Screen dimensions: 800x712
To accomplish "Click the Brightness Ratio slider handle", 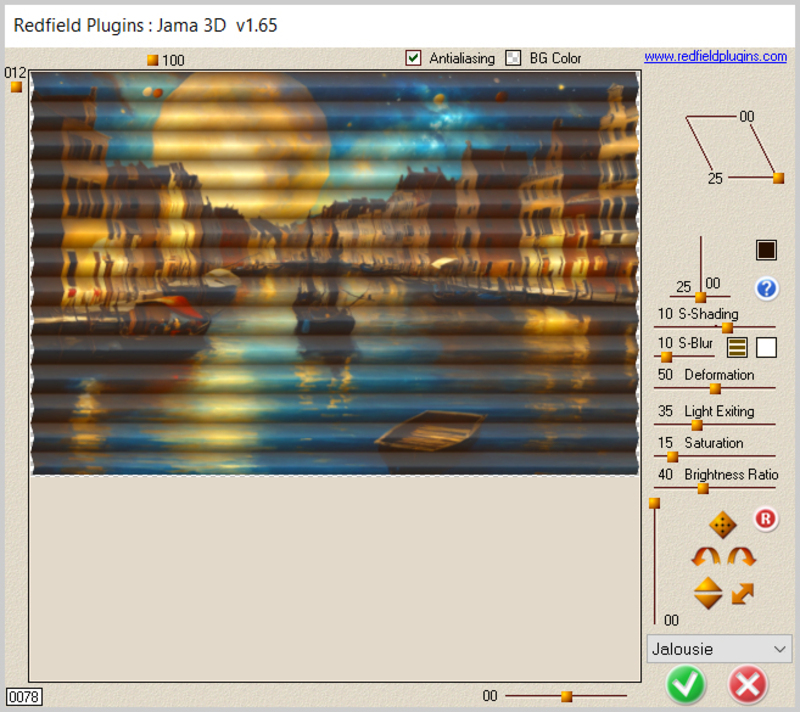I will pyautogui.click(x=703, y=489).
